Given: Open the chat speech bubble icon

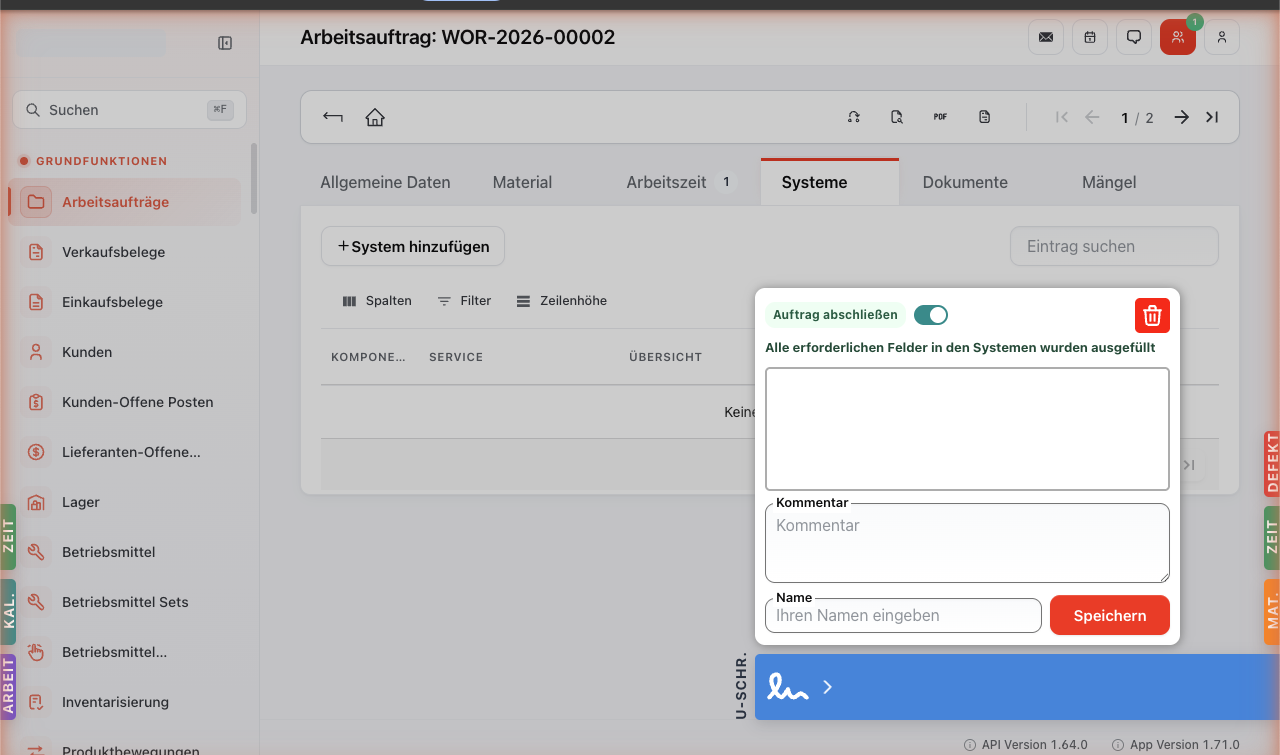Looking at the screenshot, I should pos(1134,37).
